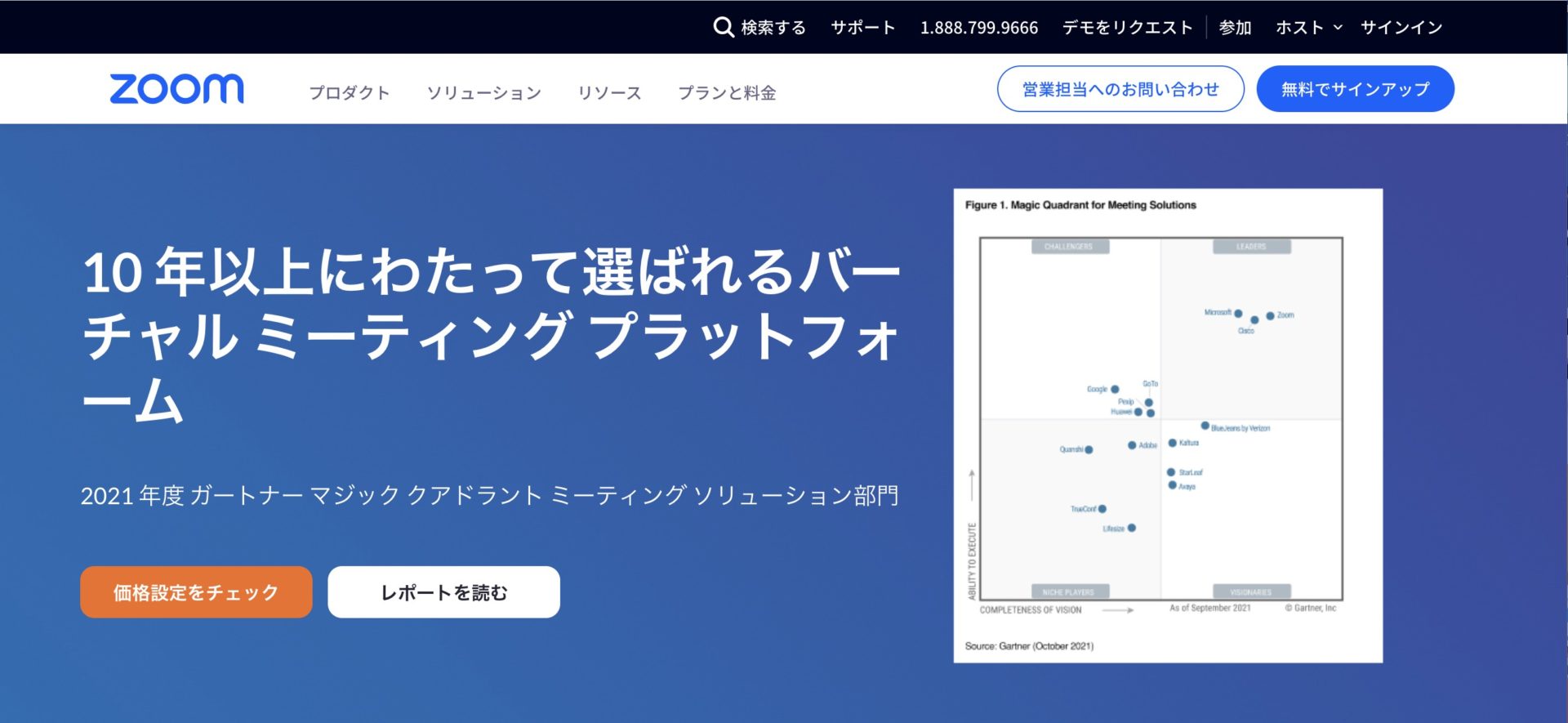1568x723 pixels.
Task: Click the Source: Gartner (October 2021) caption
Action: (1029, 646)
